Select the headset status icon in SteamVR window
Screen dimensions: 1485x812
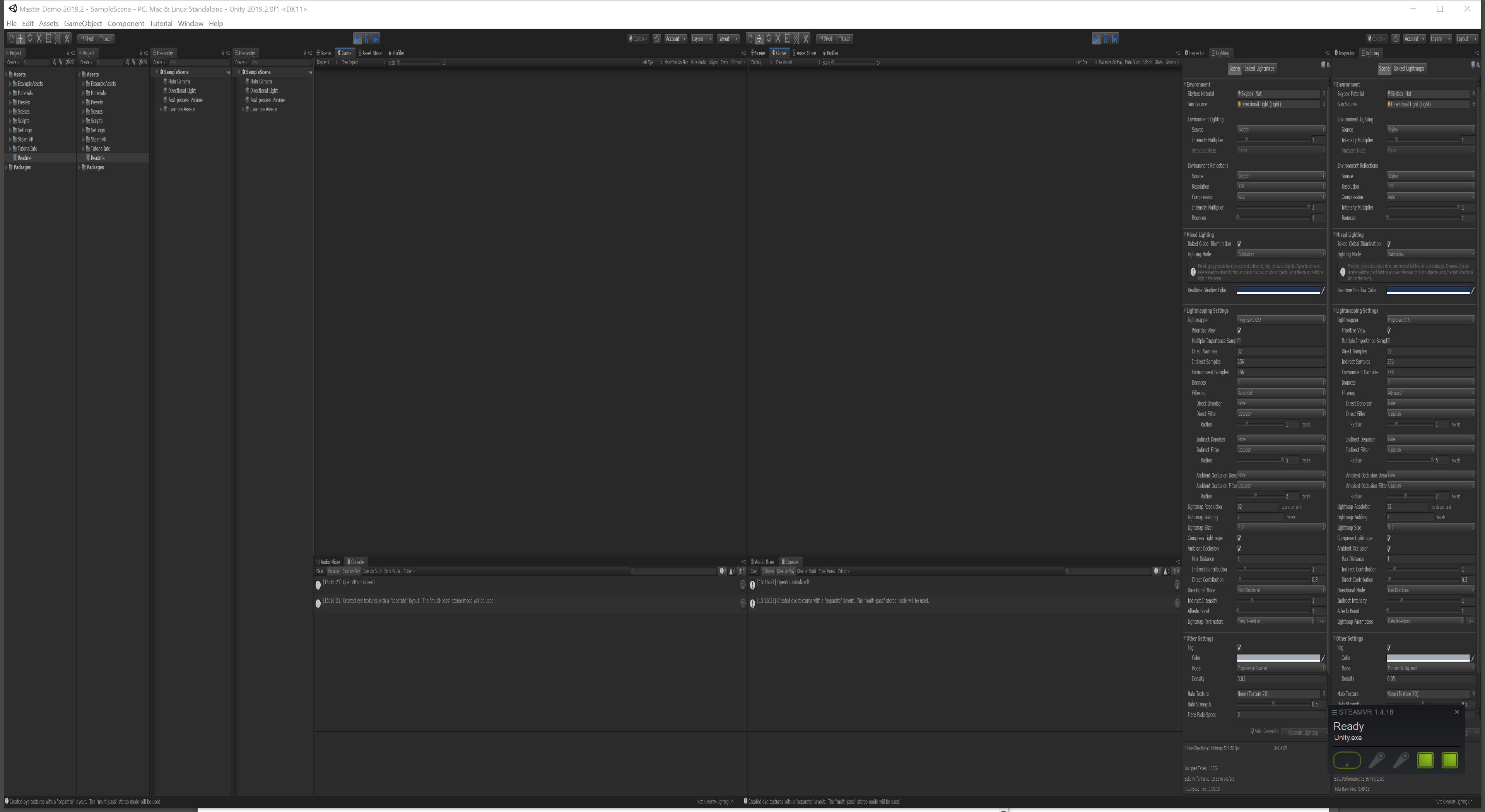(x=1347, y=760)
